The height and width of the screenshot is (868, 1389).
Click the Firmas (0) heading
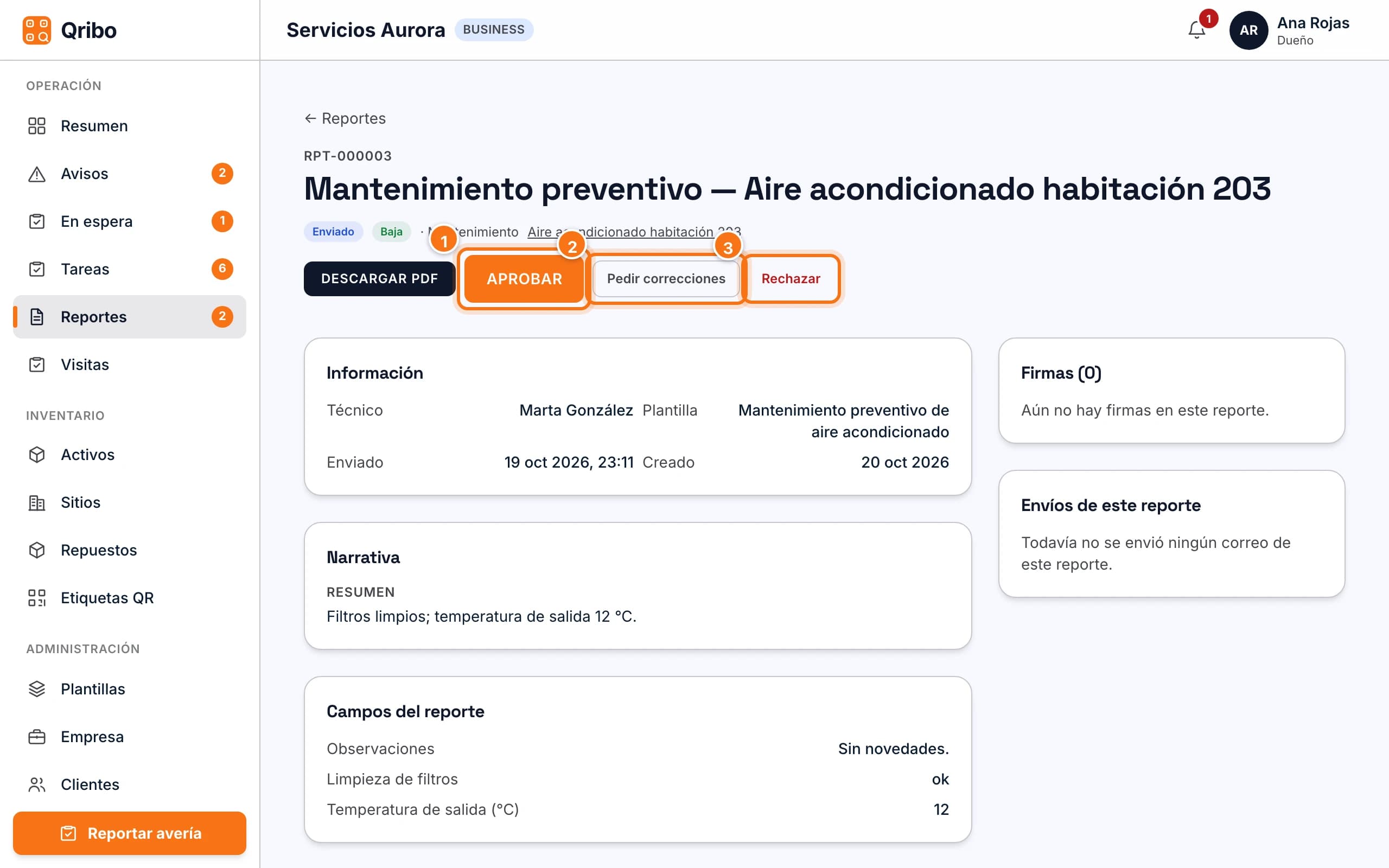click(1061, 373)
